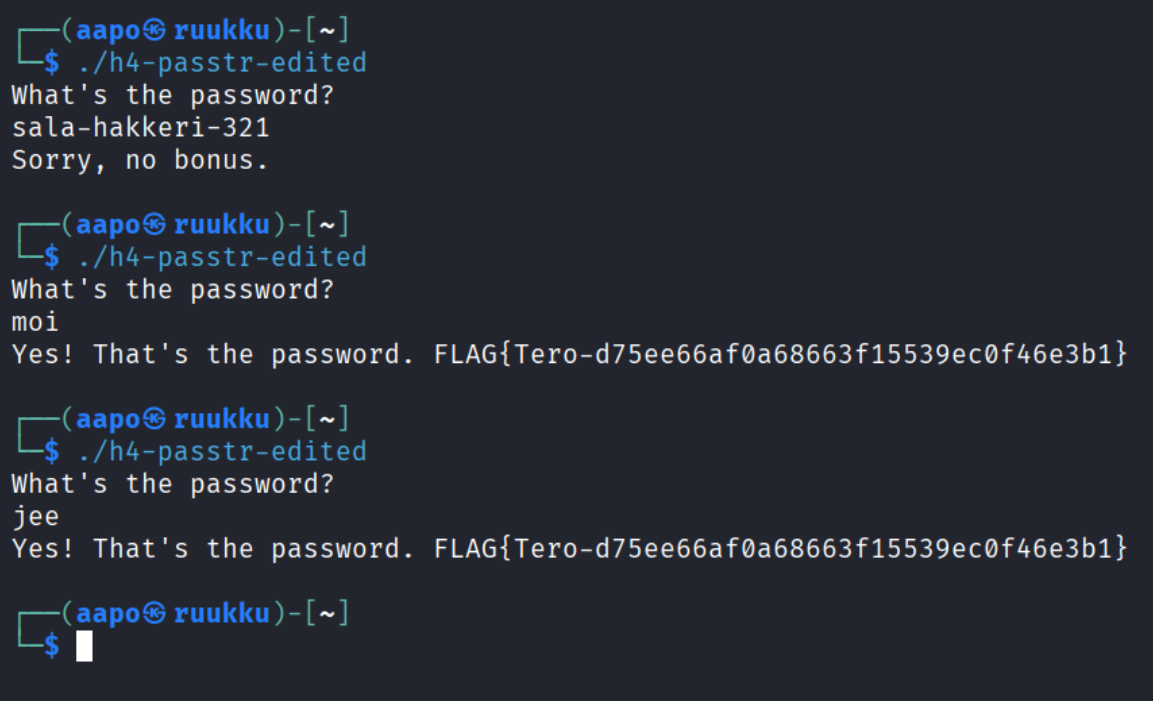Viewport: 1153px width, 701px height.
Task: Click the entered password "jee"
Action: point(35,516)
